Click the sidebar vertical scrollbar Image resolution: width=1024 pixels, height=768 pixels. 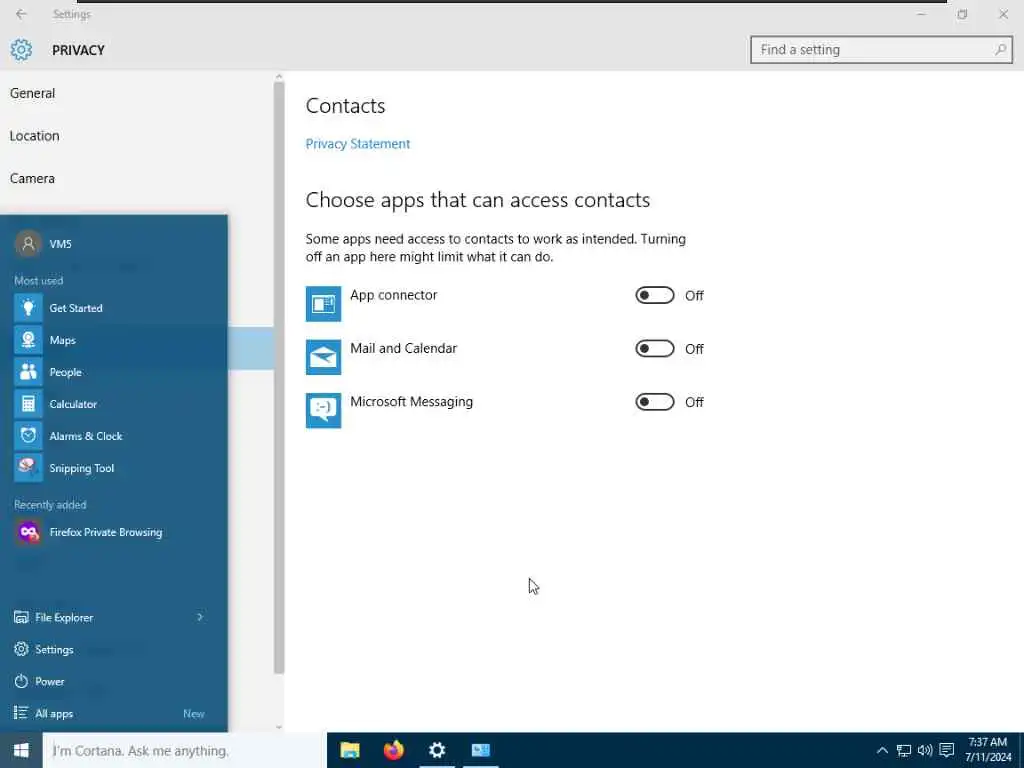(x=279, y=379)
